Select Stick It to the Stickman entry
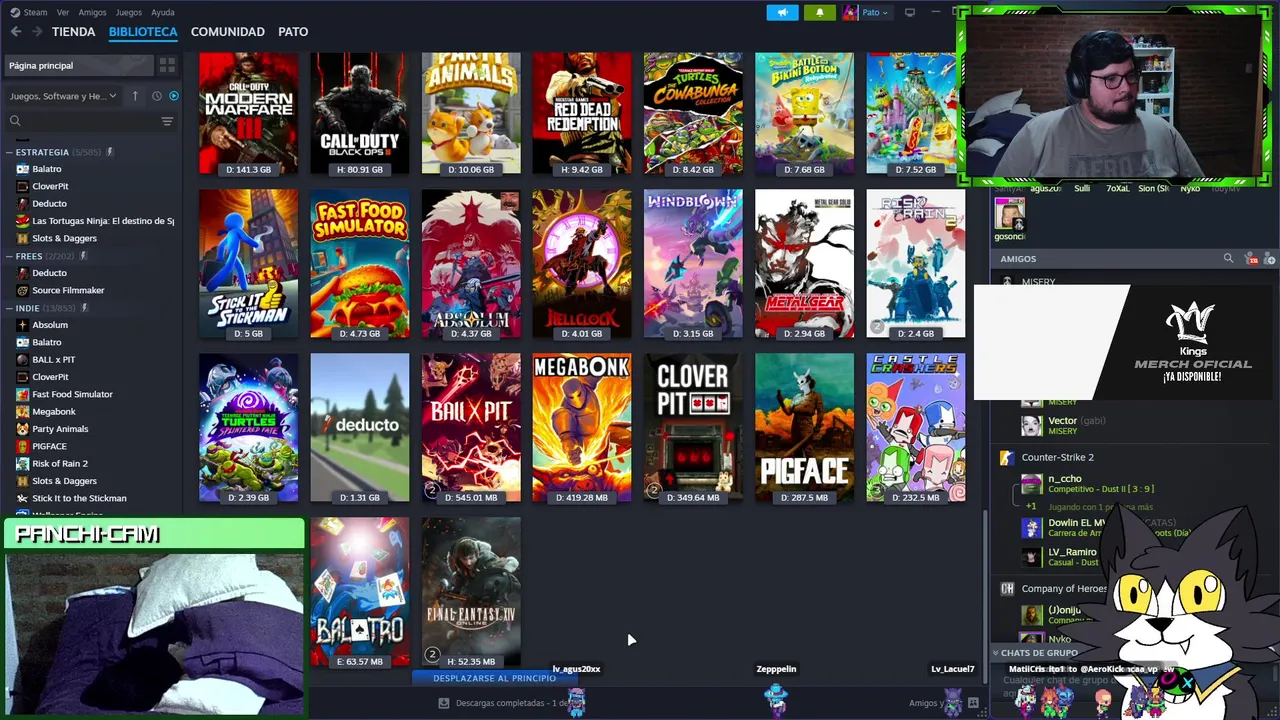 click(x=79, y=498)
